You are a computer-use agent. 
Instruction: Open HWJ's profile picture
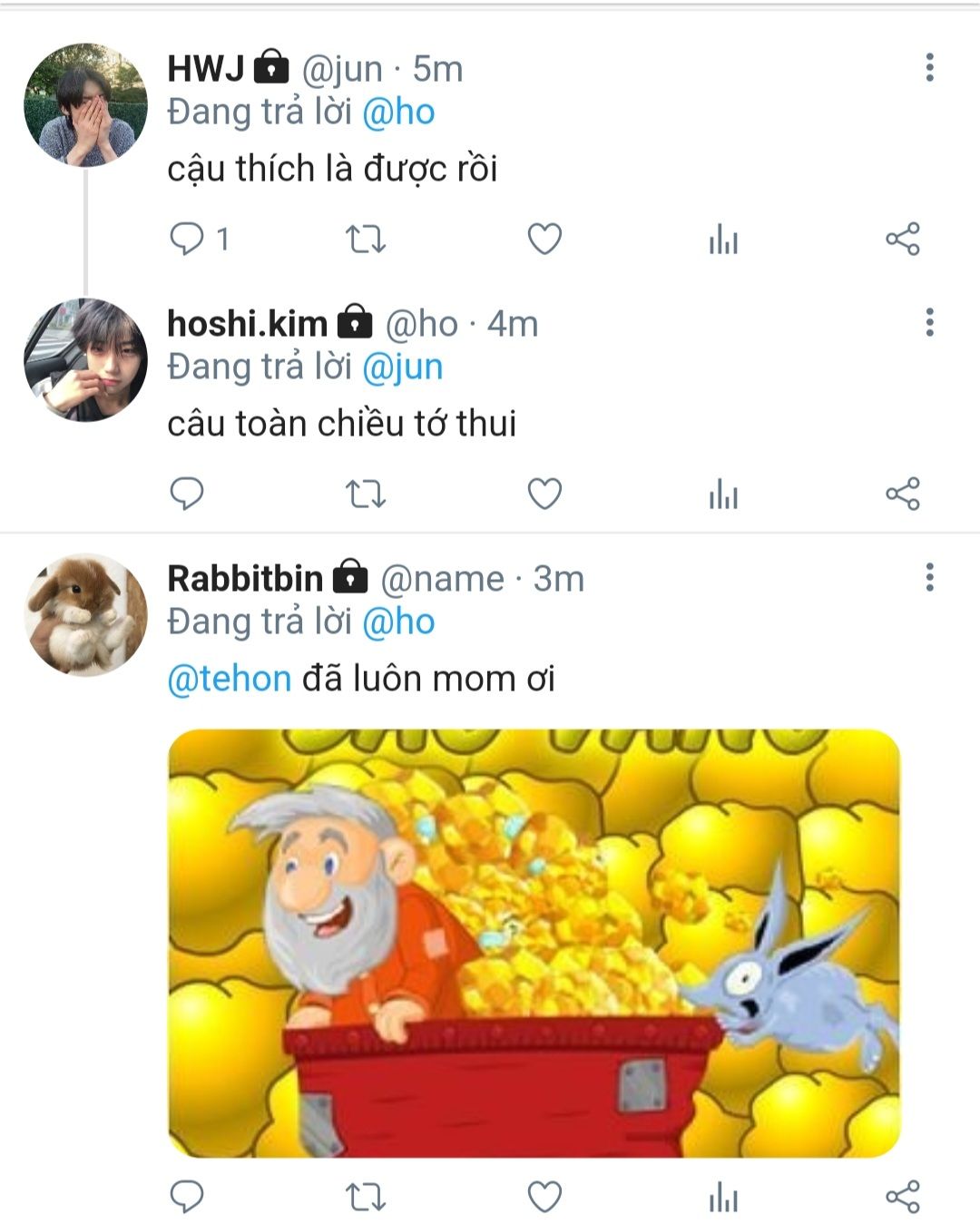[x=85, y=104]
